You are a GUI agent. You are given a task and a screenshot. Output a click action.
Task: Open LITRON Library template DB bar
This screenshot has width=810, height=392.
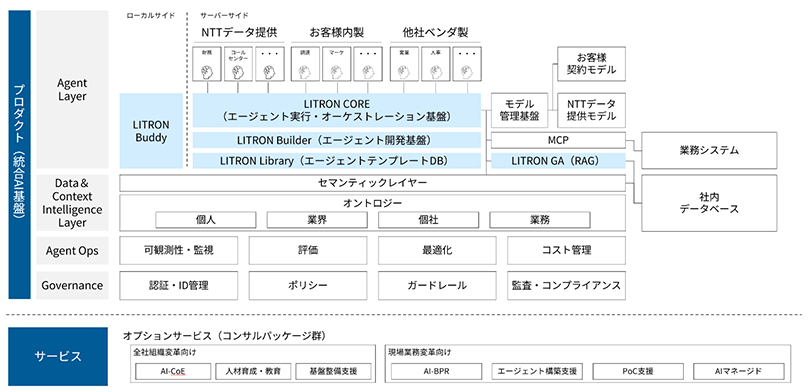click(x=337, y=161)
